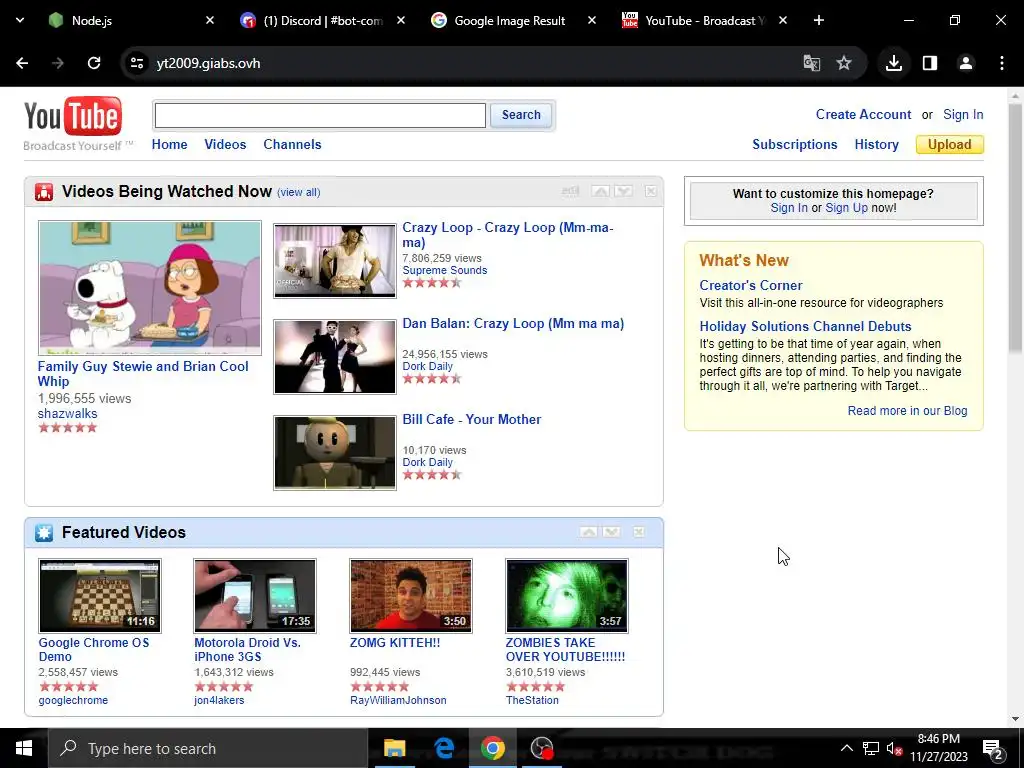Open Motorola Droid Vs. iPhone 3GS thumbnail

[255, 596]
